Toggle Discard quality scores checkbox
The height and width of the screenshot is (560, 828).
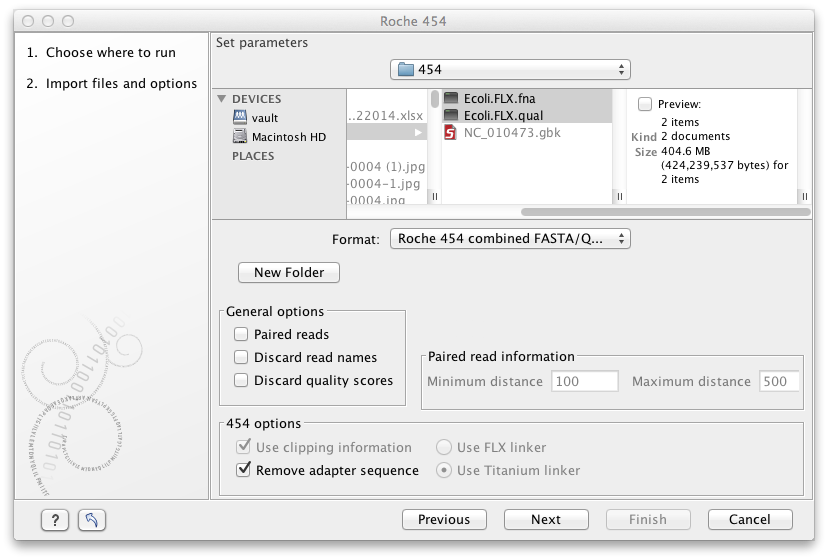(241, 381)
